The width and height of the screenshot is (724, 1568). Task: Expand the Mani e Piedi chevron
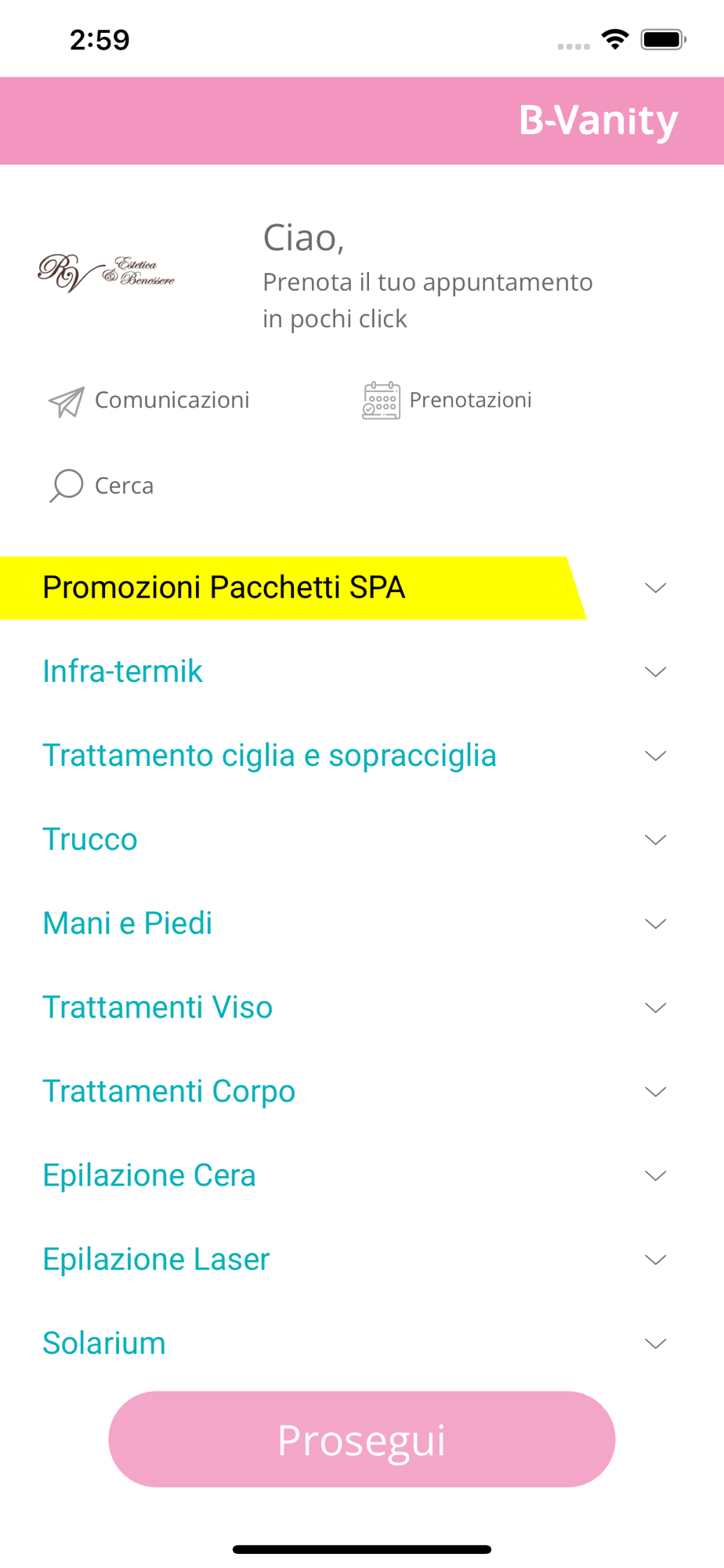(x=655, y=924)
